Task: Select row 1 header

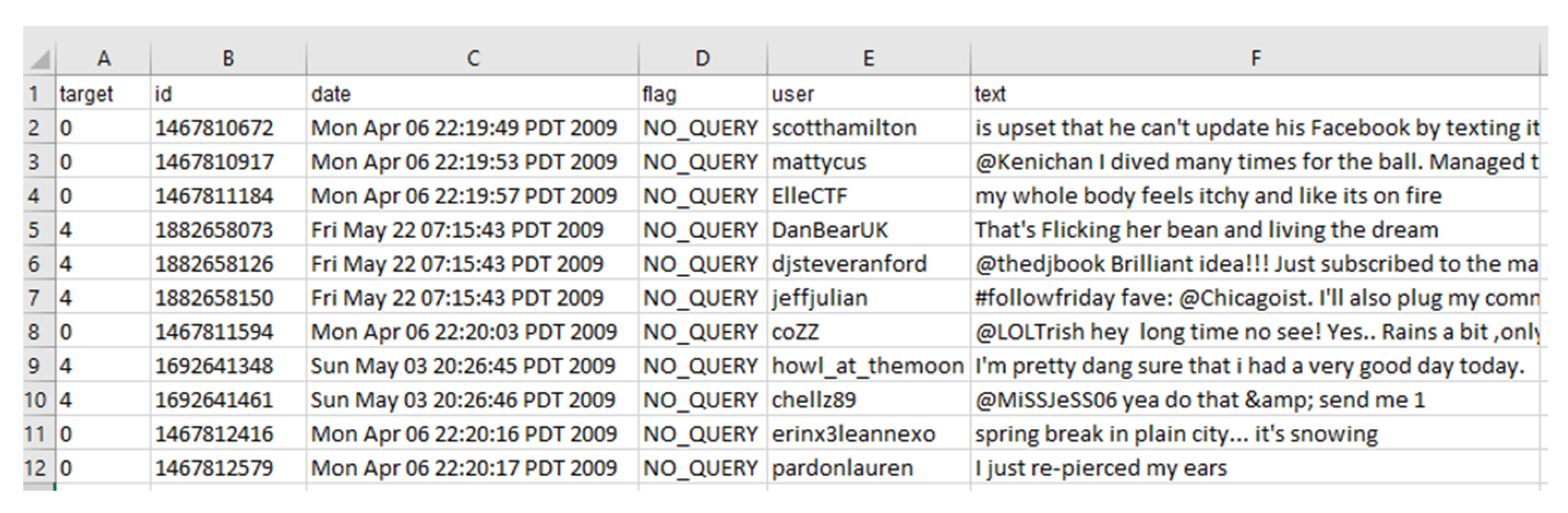Action: [34, 94]
